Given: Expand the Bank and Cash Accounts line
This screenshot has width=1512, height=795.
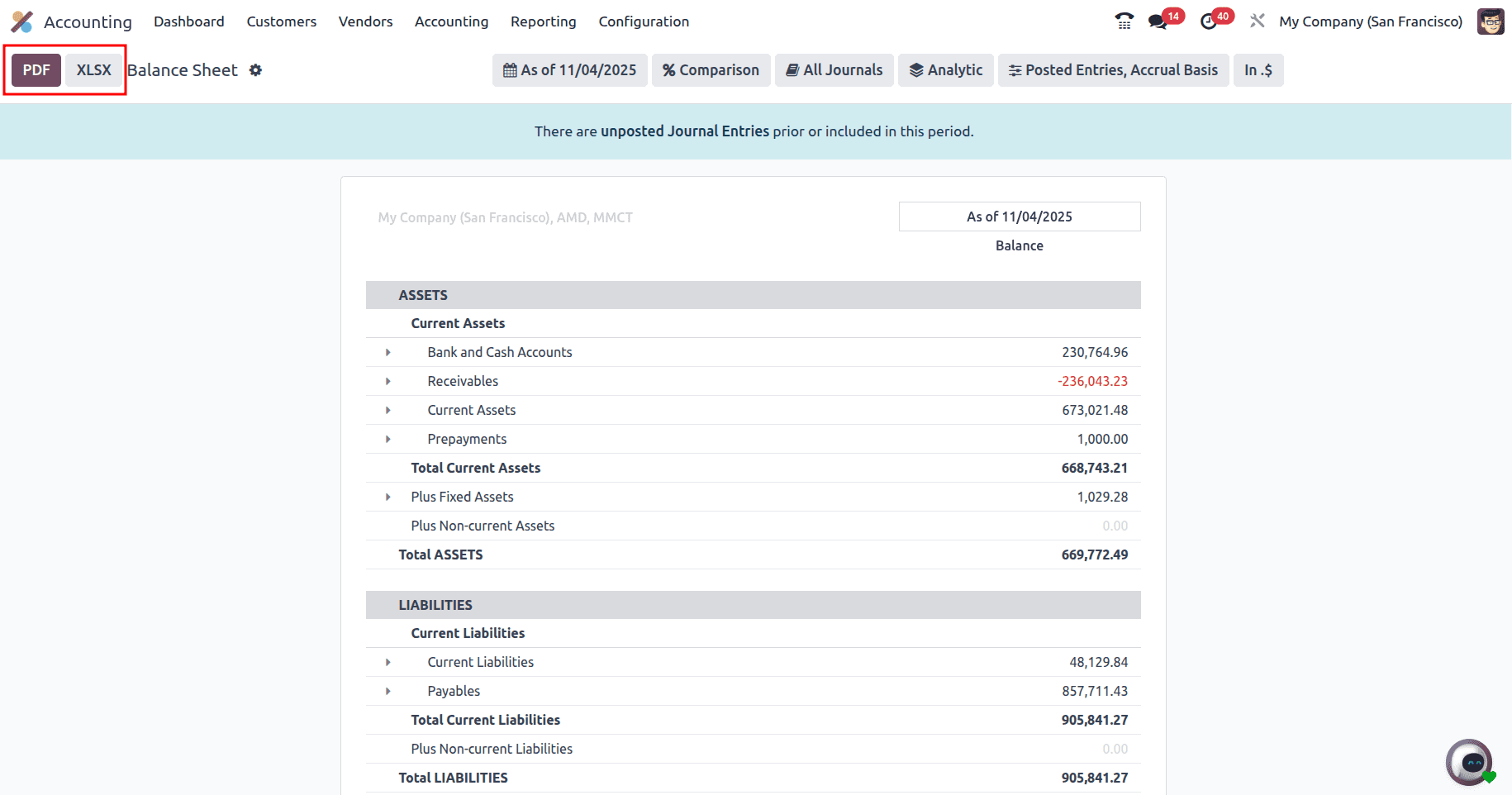Looking at the screenshot, I should pos(388,352).
